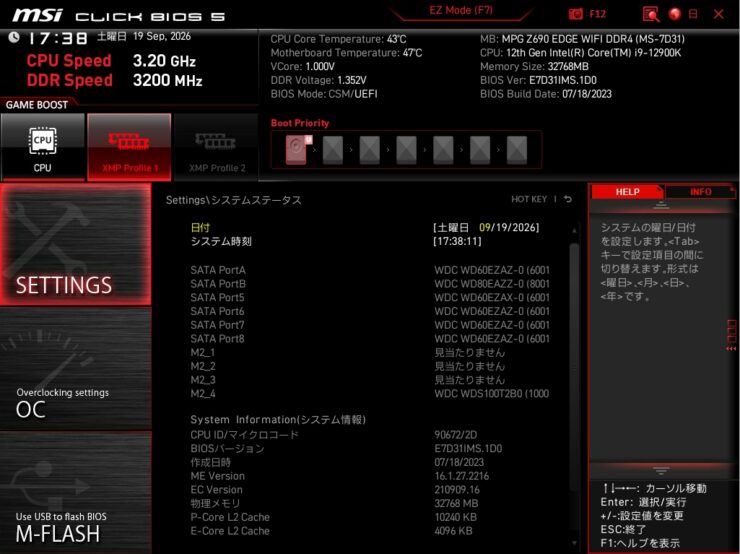740x554 pixels.
Task: Click the MSI Click BIOS 5 logo
Action: point(118,16)
